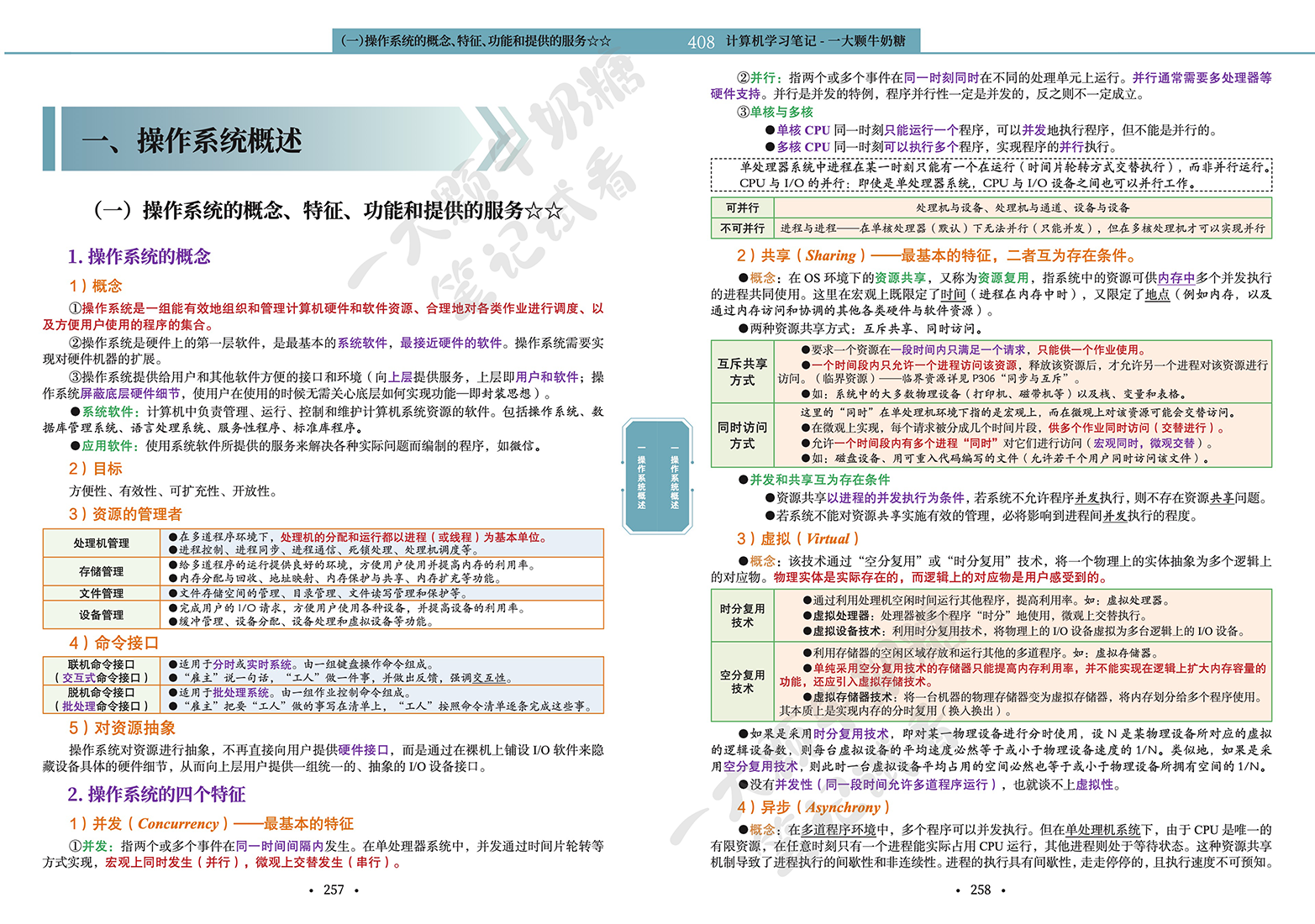Click page number 257
The height and width of the screenshot is (924, 1315).
[x=334, y=890]
